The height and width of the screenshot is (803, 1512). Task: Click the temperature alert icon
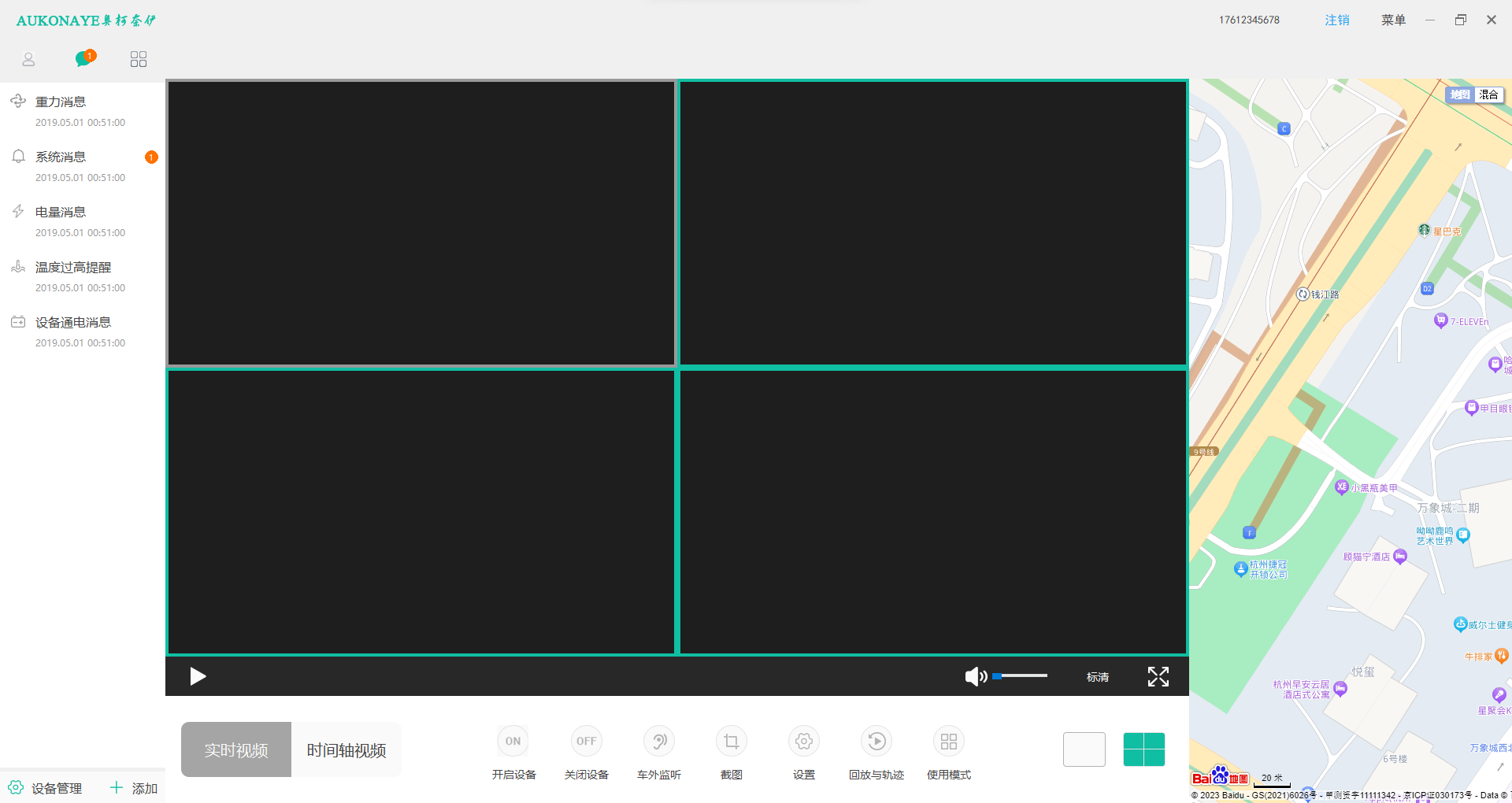click(x=18, y=266)
